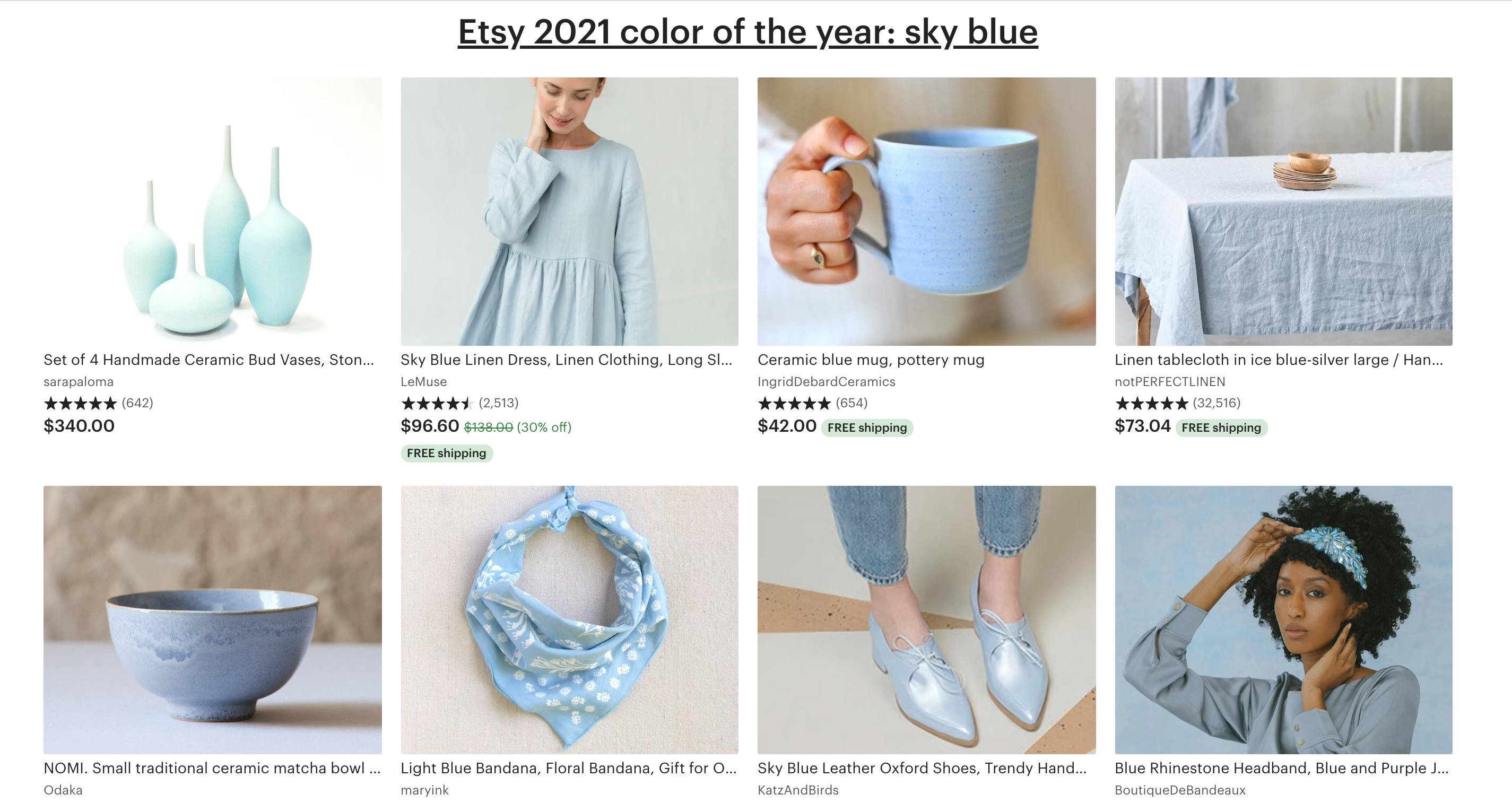Click the Set of 4 Handmade Ceramic Bud Vases title
This screenshot has height=803, width=1512.
208,360
